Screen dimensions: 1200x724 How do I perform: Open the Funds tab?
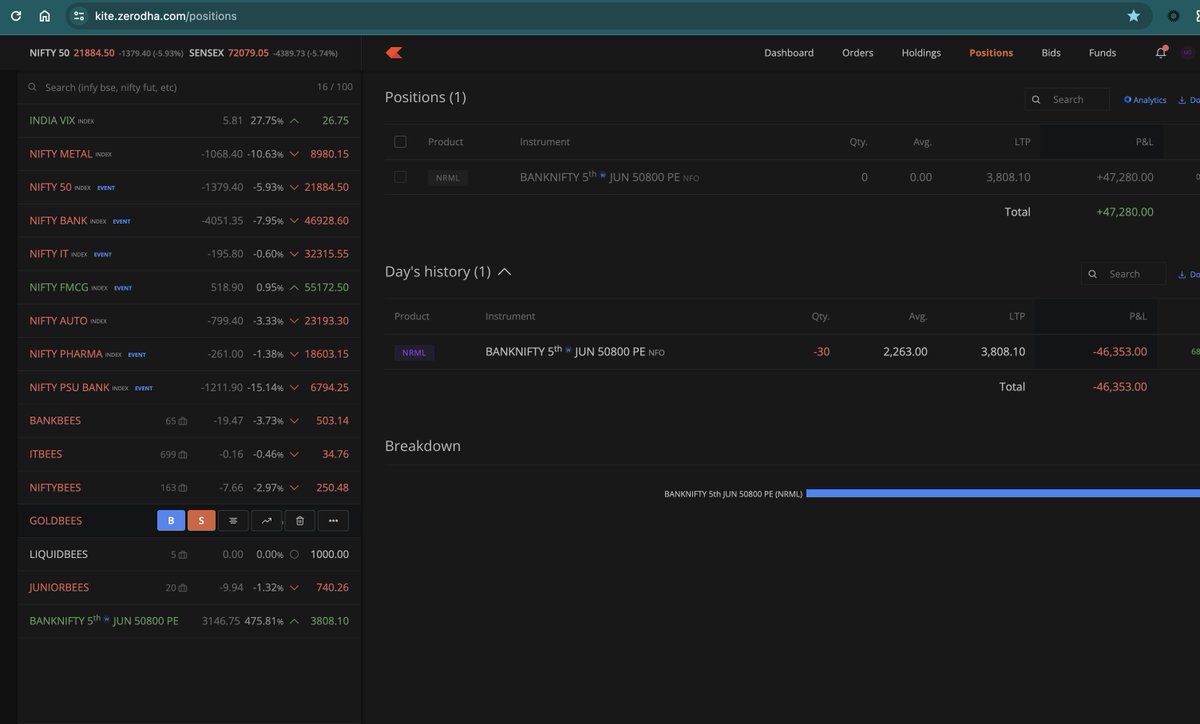[1102, 53]
